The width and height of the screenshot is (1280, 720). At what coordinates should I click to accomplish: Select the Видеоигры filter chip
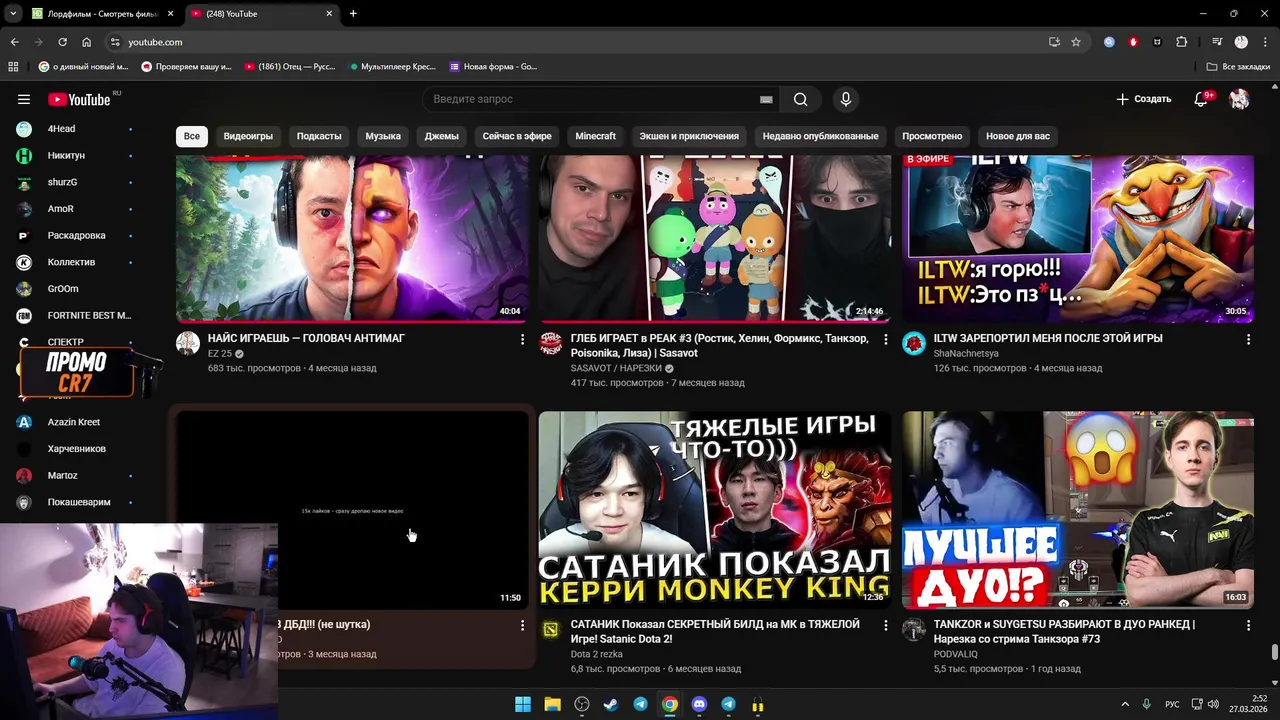[x=248, y=136]
